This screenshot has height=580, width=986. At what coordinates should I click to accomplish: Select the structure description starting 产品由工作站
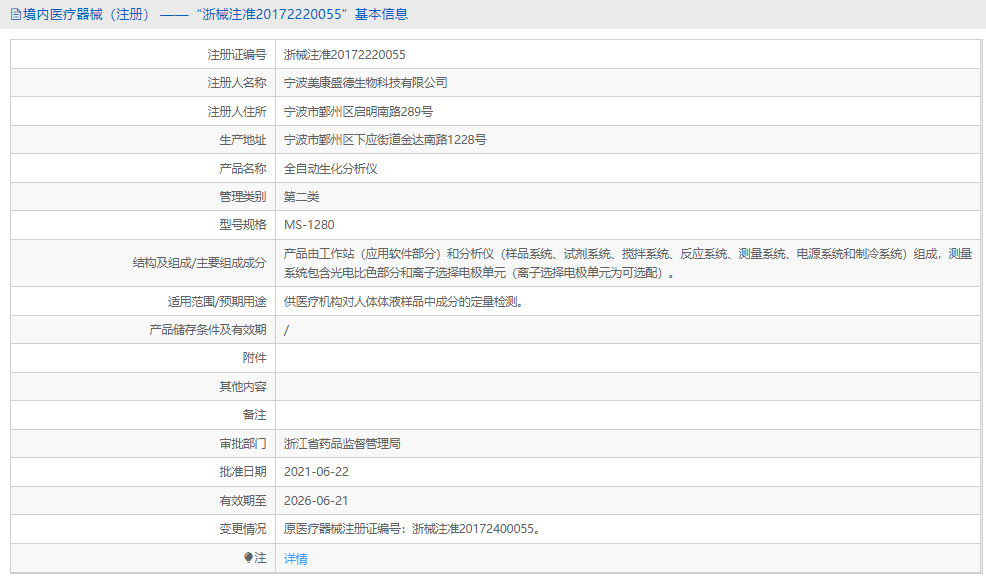click(x=628, y=263)
